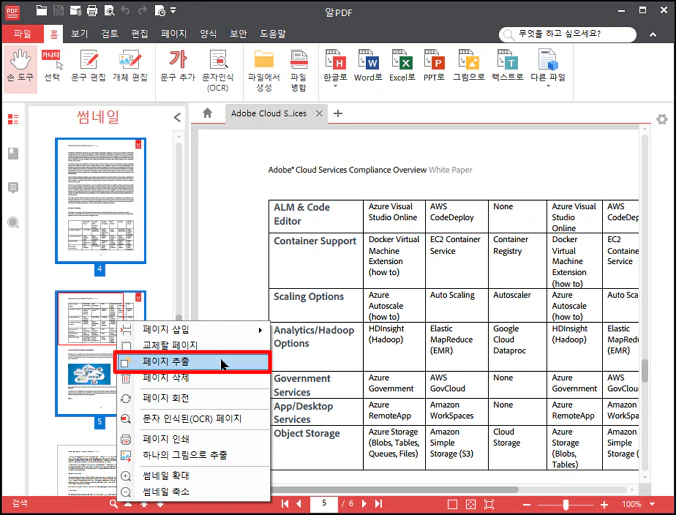Choose 페이지 삭제 in context menu
Image resolution: width=676 pixels, height=515 pixels.
pyautogui.click(x=193, y=378)
